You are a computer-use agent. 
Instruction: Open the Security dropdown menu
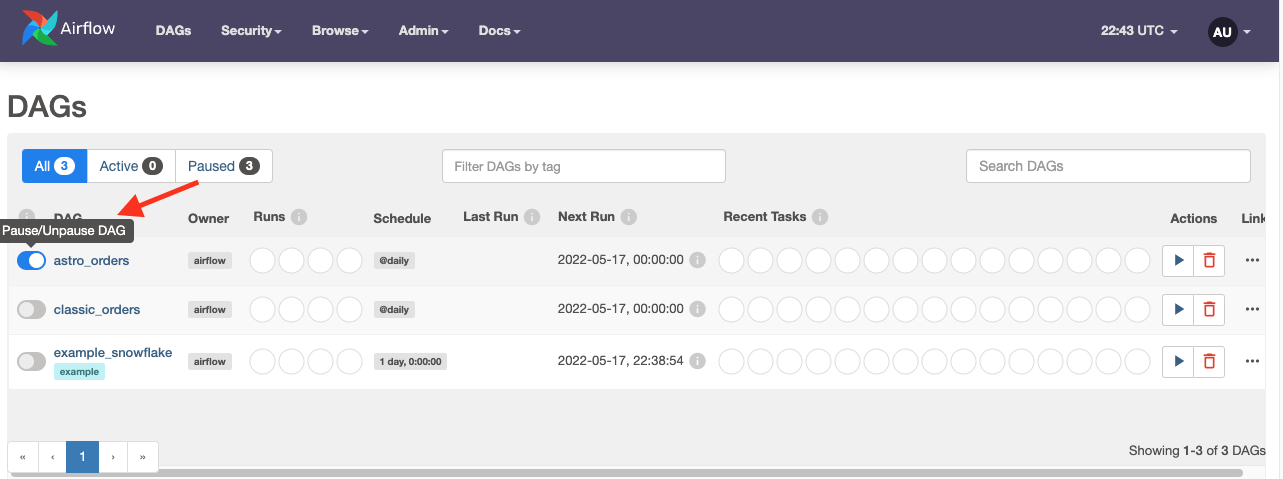click(x=251, y=31)
